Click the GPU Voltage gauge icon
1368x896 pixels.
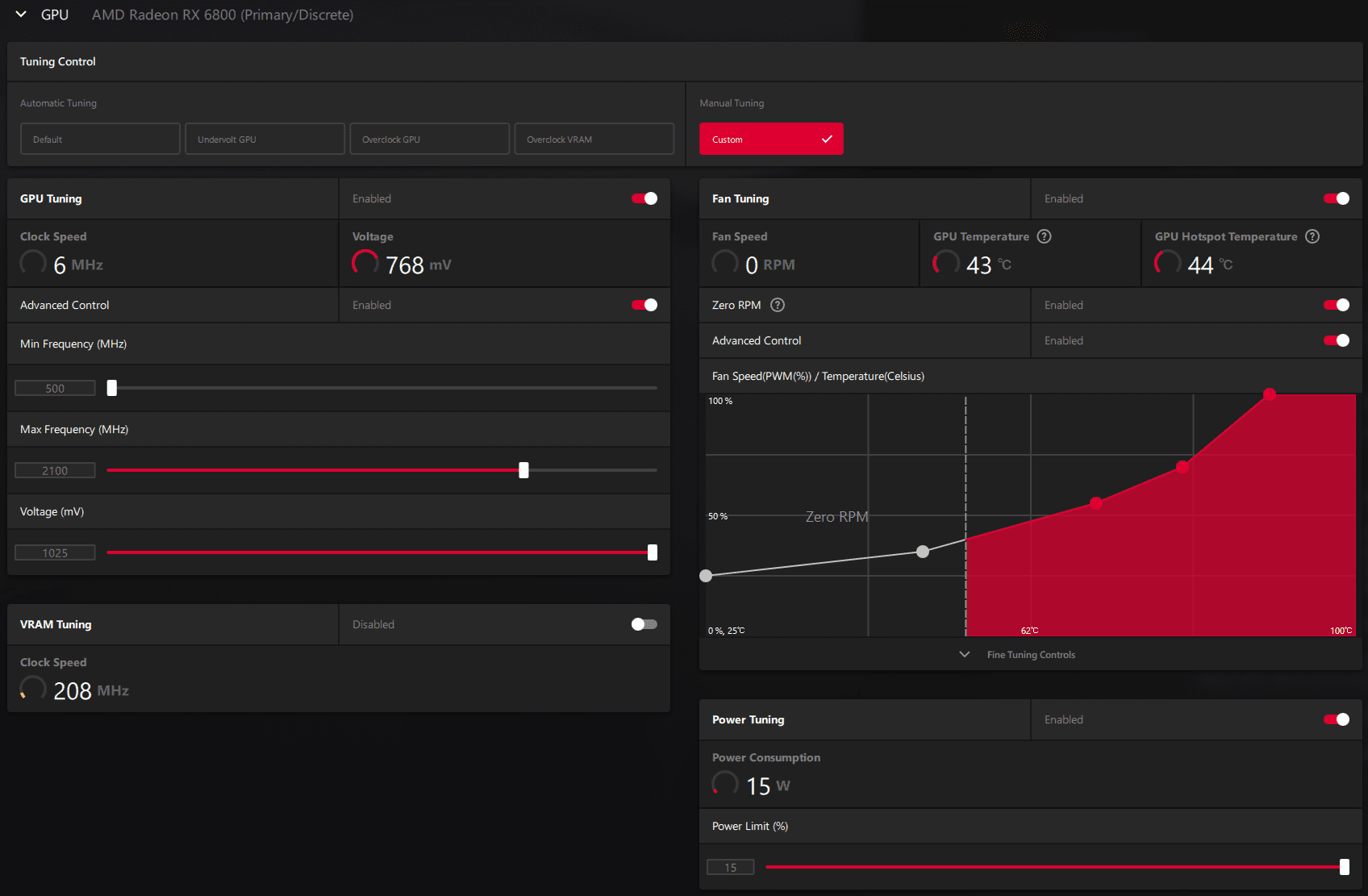click(365, 262)
